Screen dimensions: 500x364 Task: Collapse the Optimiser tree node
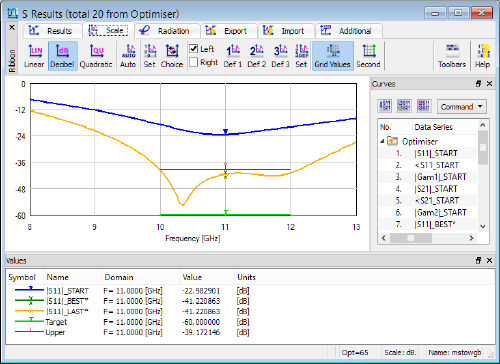(x=382, y=141)
